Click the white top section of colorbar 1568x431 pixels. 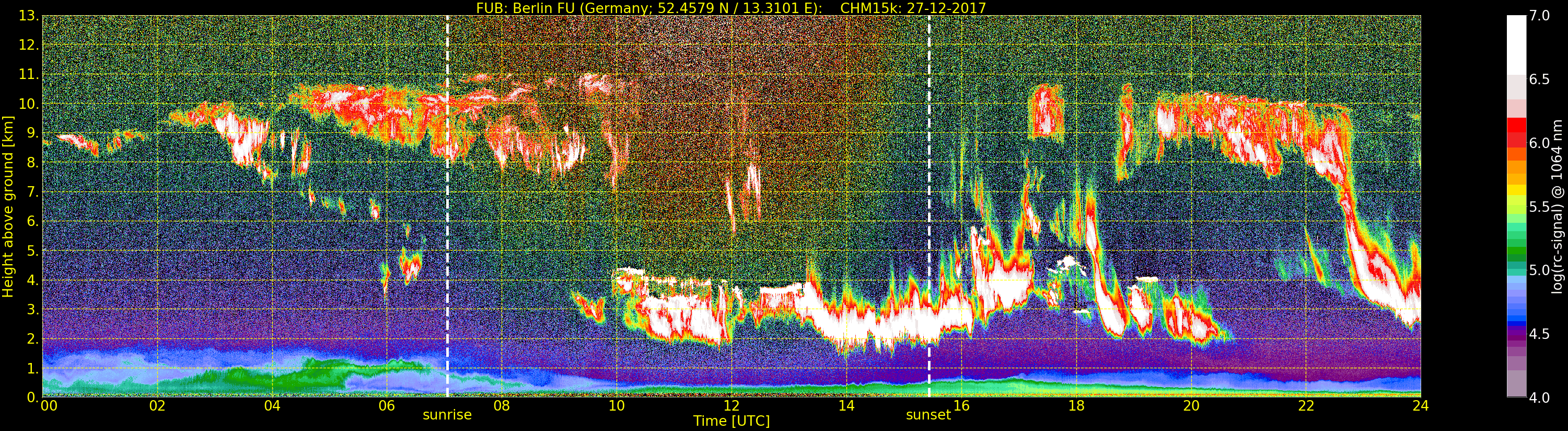pyautogui.click(x=1516, y=45)
